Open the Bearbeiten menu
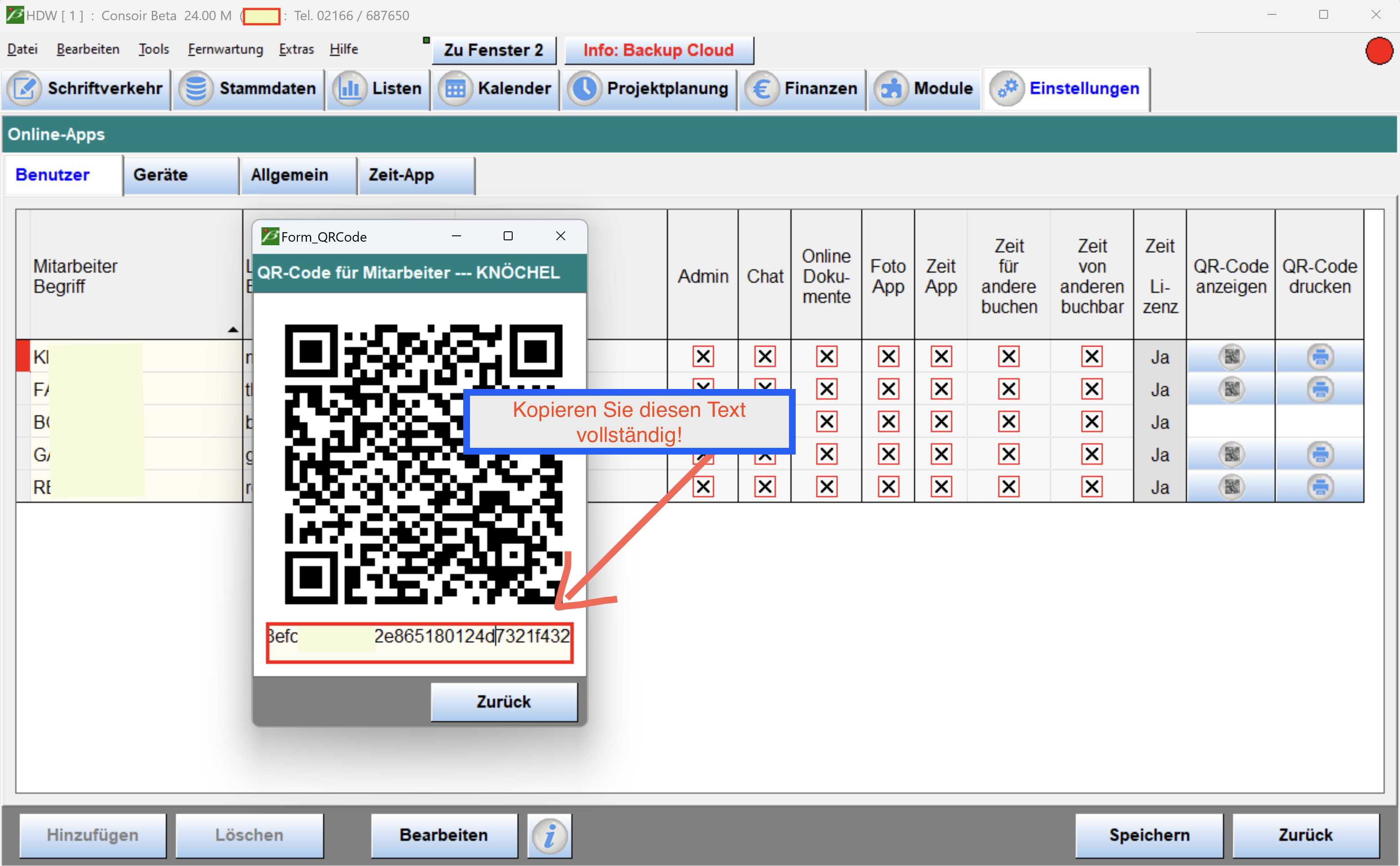 88,49
